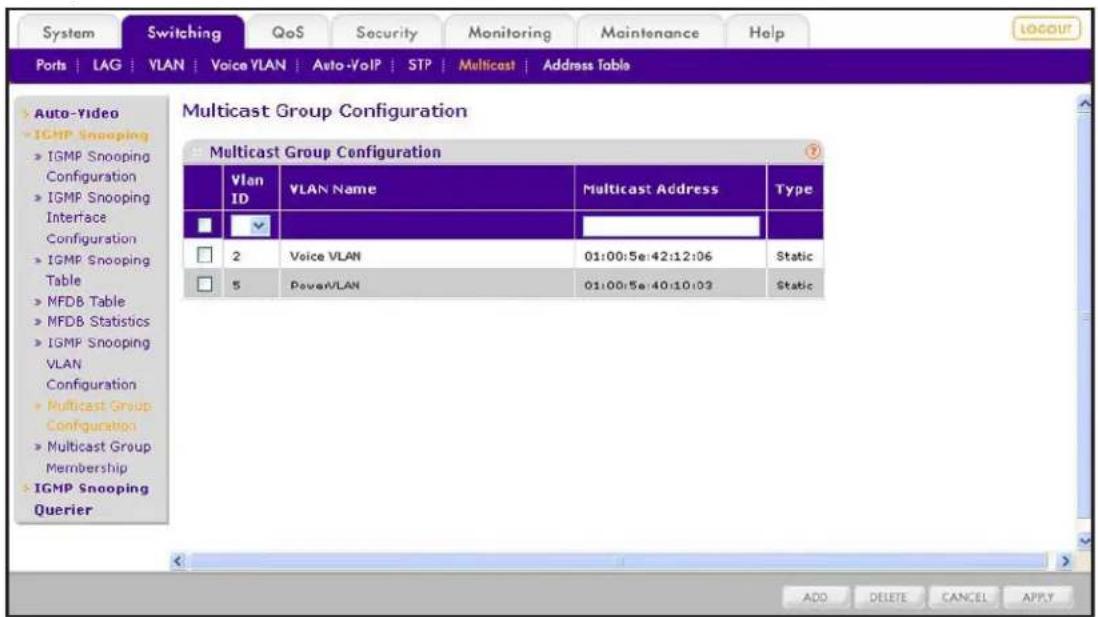Screen dimensions: 1098x617
Task: Open the QoS tab
Action: point(288,33)
